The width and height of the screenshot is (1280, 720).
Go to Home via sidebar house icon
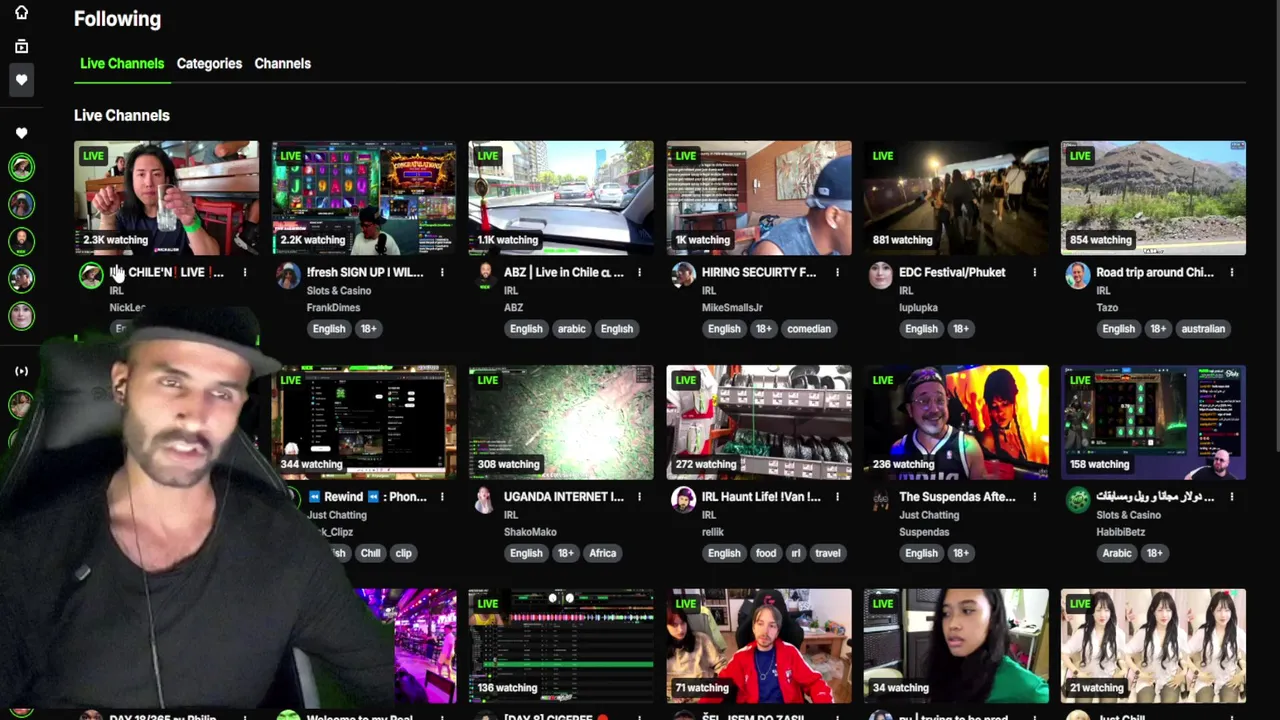tap(21, 13)
